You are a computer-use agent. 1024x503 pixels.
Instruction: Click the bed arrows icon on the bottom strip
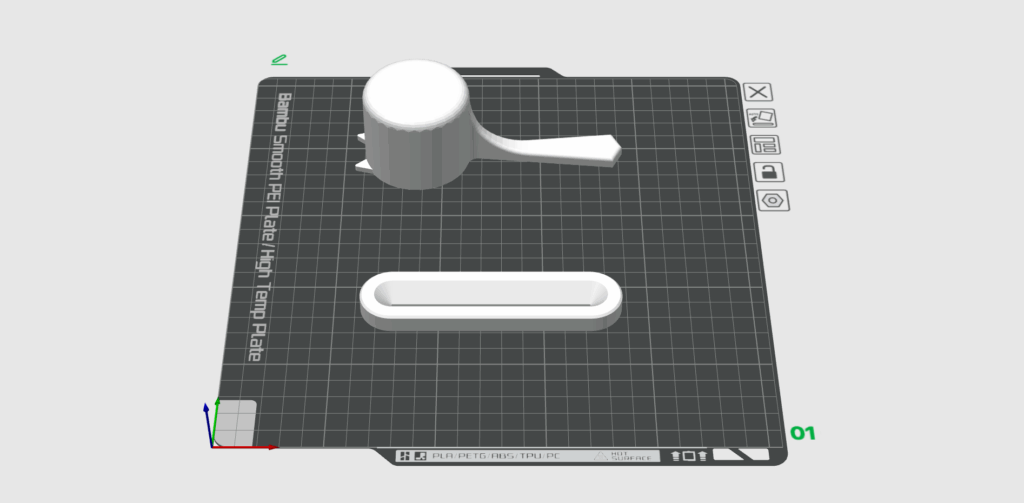689,456
